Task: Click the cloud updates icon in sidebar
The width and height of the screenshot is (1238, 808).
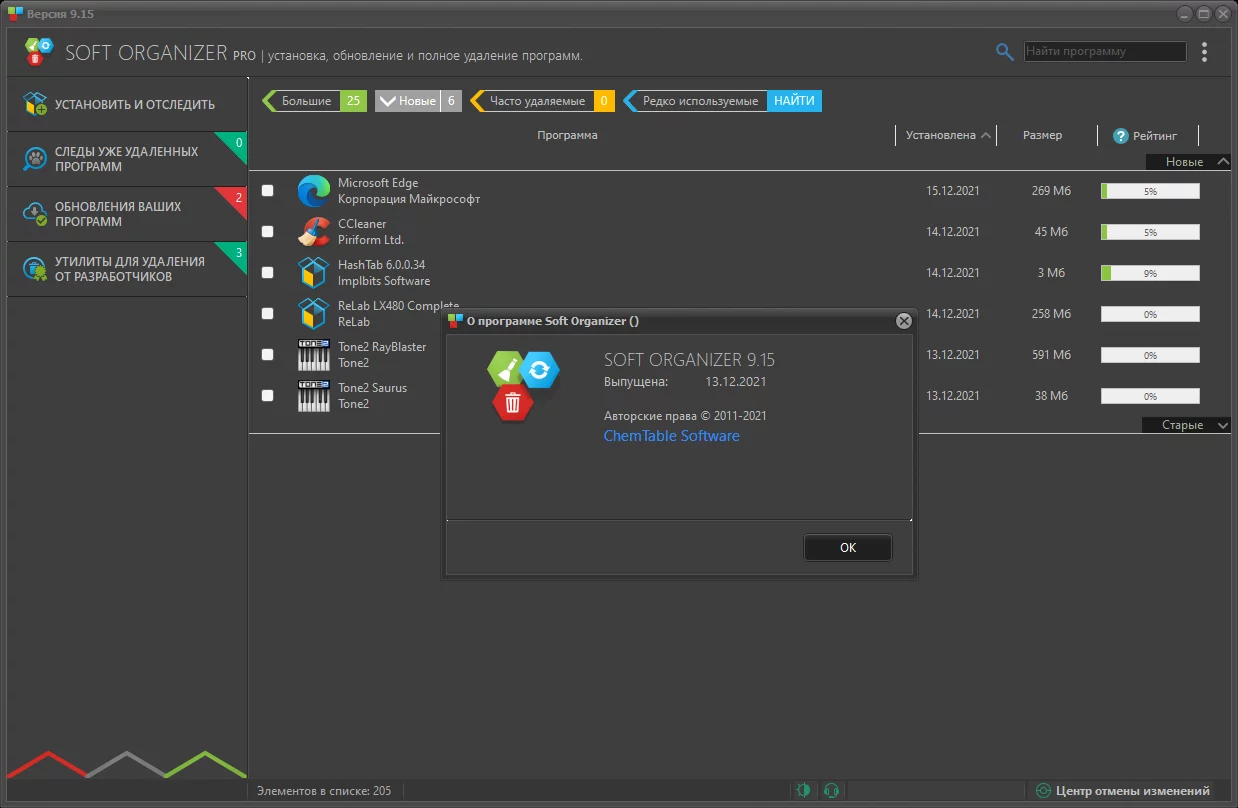Action: (x=36, y=214)
